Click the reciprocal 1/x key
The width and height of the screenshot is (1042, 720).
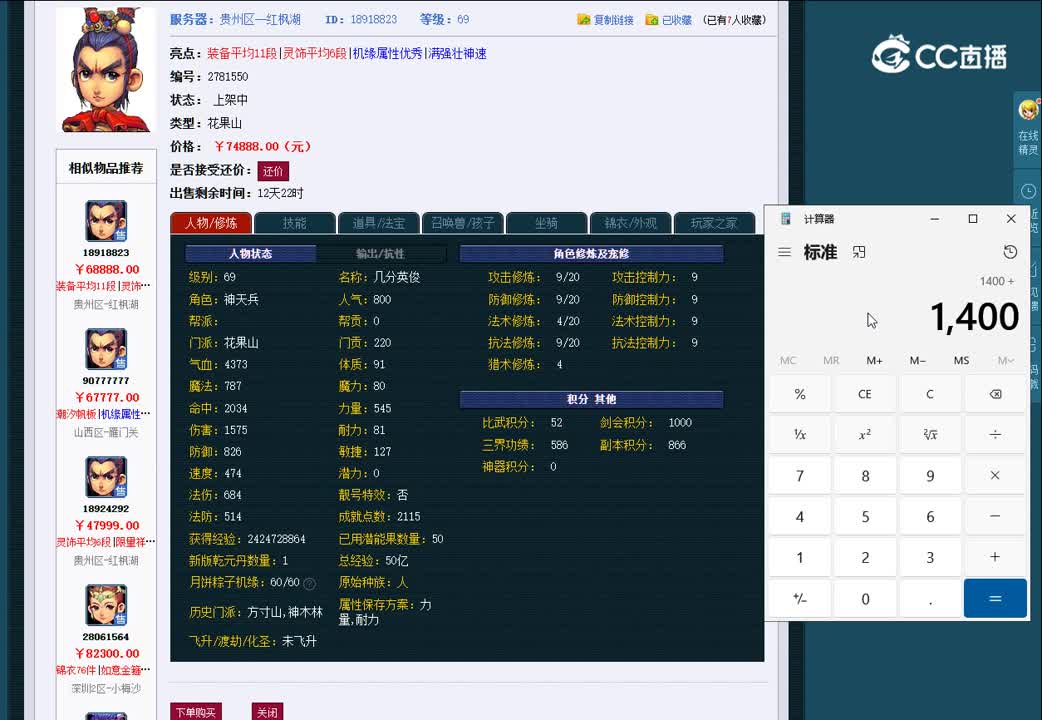pos(800,435)
